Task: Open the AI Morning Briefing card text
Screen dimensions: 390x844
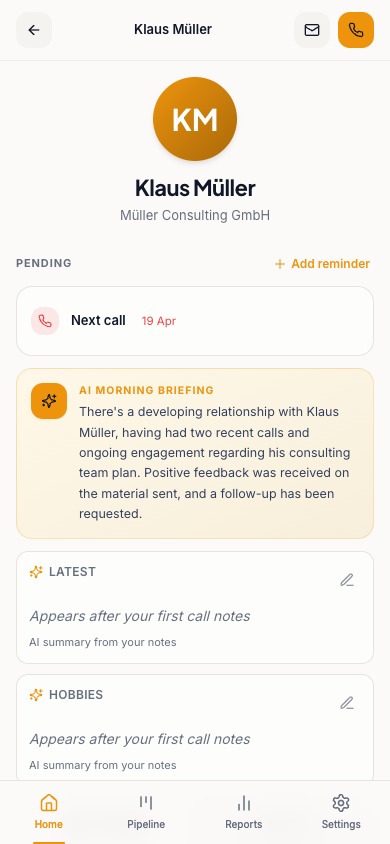Action: [x=215, y=462]
